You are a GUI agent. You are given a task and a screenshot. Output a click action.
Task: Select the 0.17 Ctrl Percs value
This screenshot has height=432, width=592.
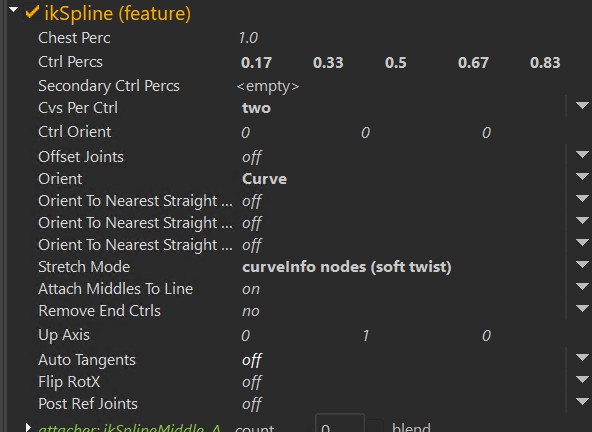point(256,63)
